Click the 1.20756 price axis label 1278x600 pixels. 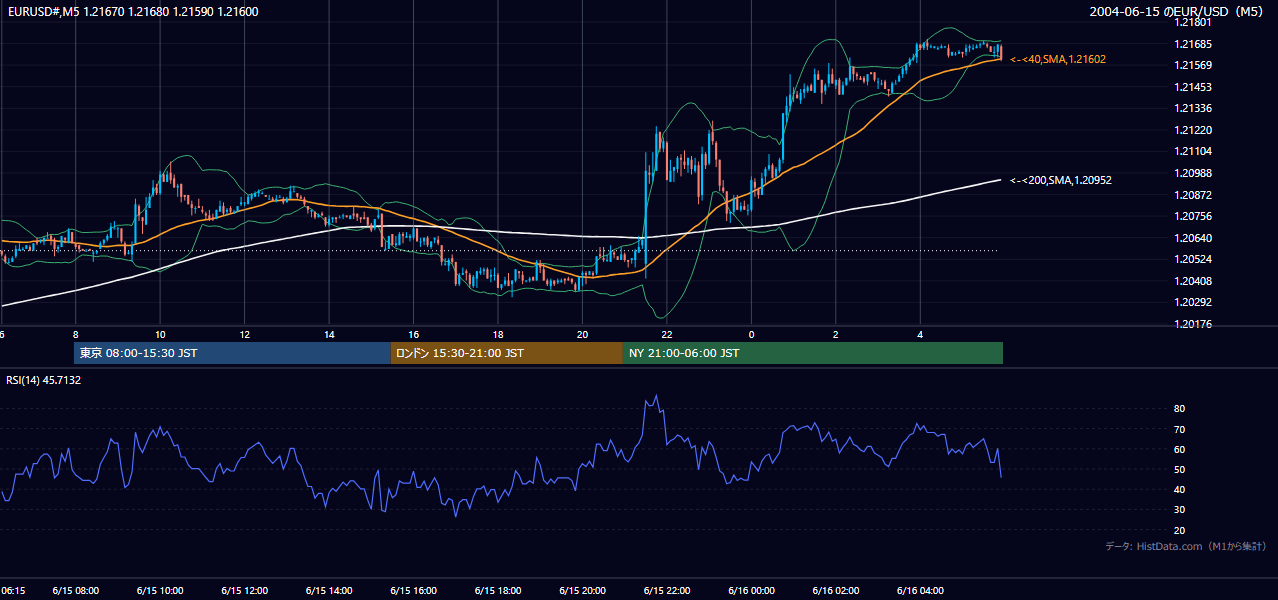click(x=1191, y=216)
